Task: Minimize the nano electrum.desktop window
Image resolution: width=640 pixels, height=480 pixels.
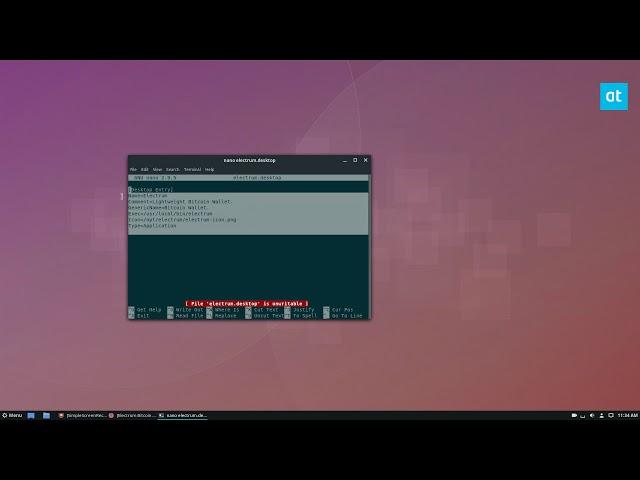Action: [x=345, y=160]
